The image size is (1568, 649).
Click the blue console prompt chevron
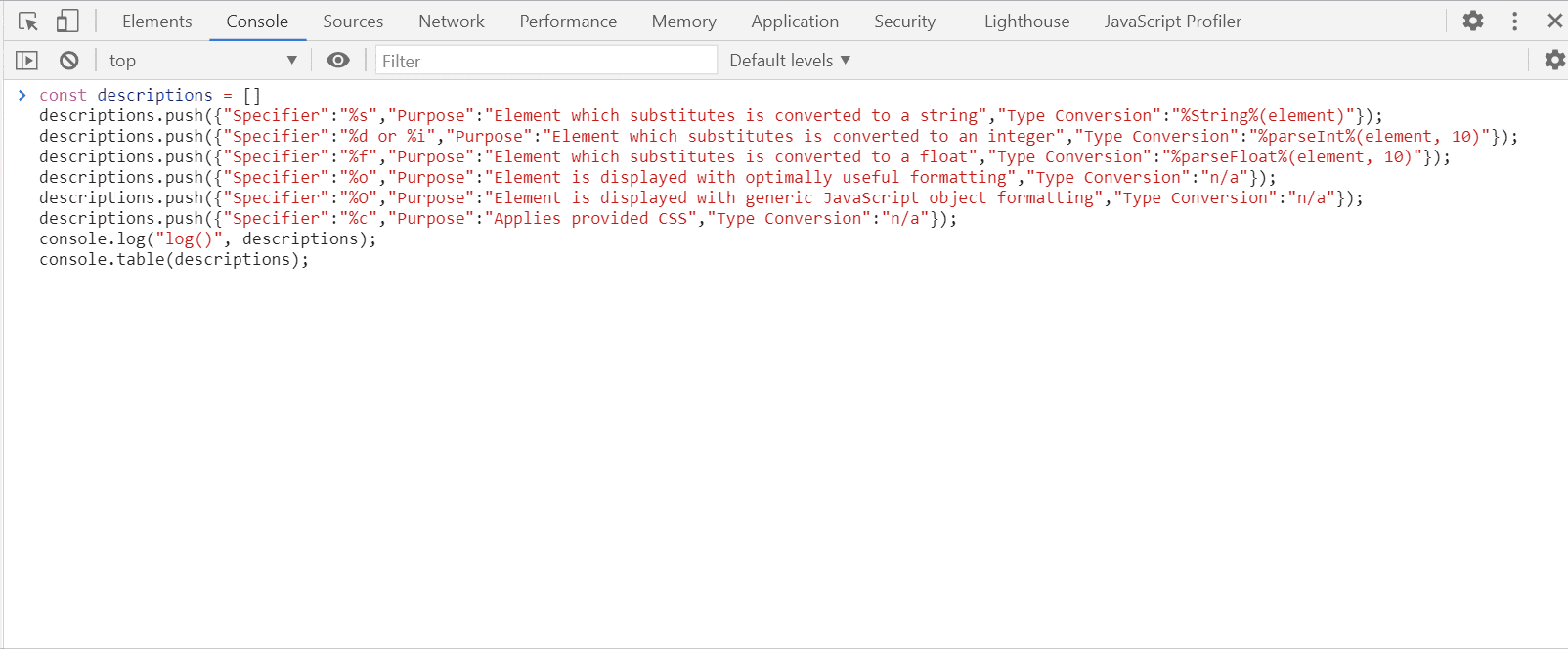[22, 95]
